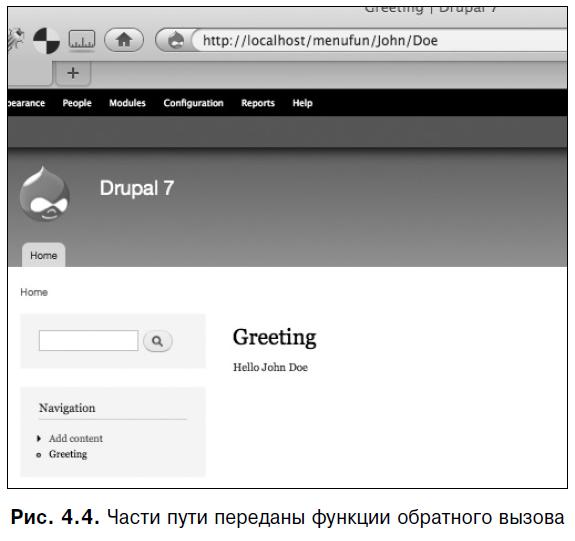Click the partially visible leftmost toolbar icon

click(x=16, y=39)
